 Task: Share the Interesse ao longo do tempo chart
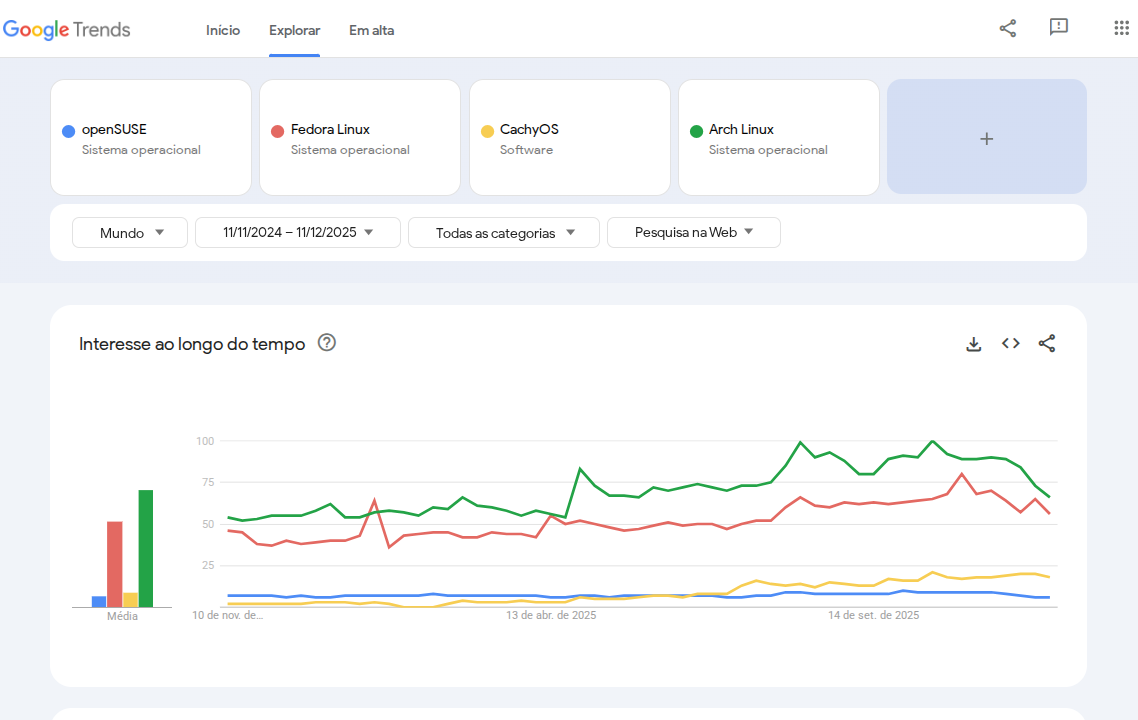click(1046, 344)
